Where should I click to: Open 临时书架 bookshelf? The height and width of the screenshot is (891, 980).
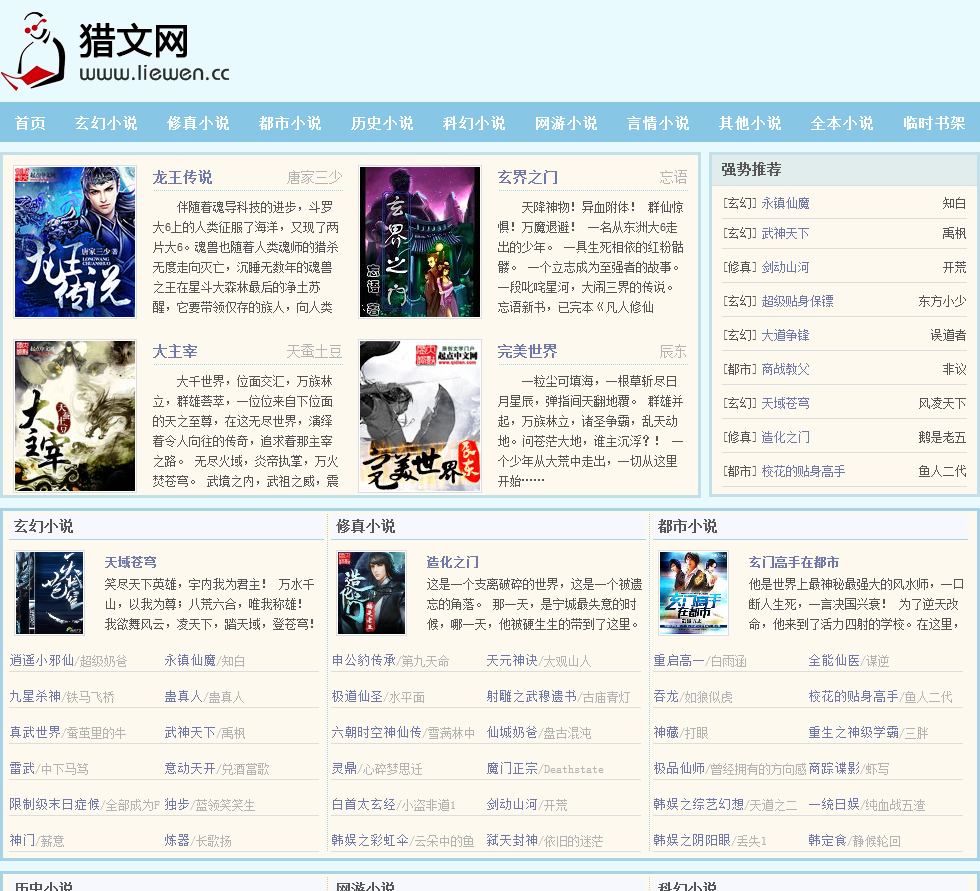tap(934, 123)
